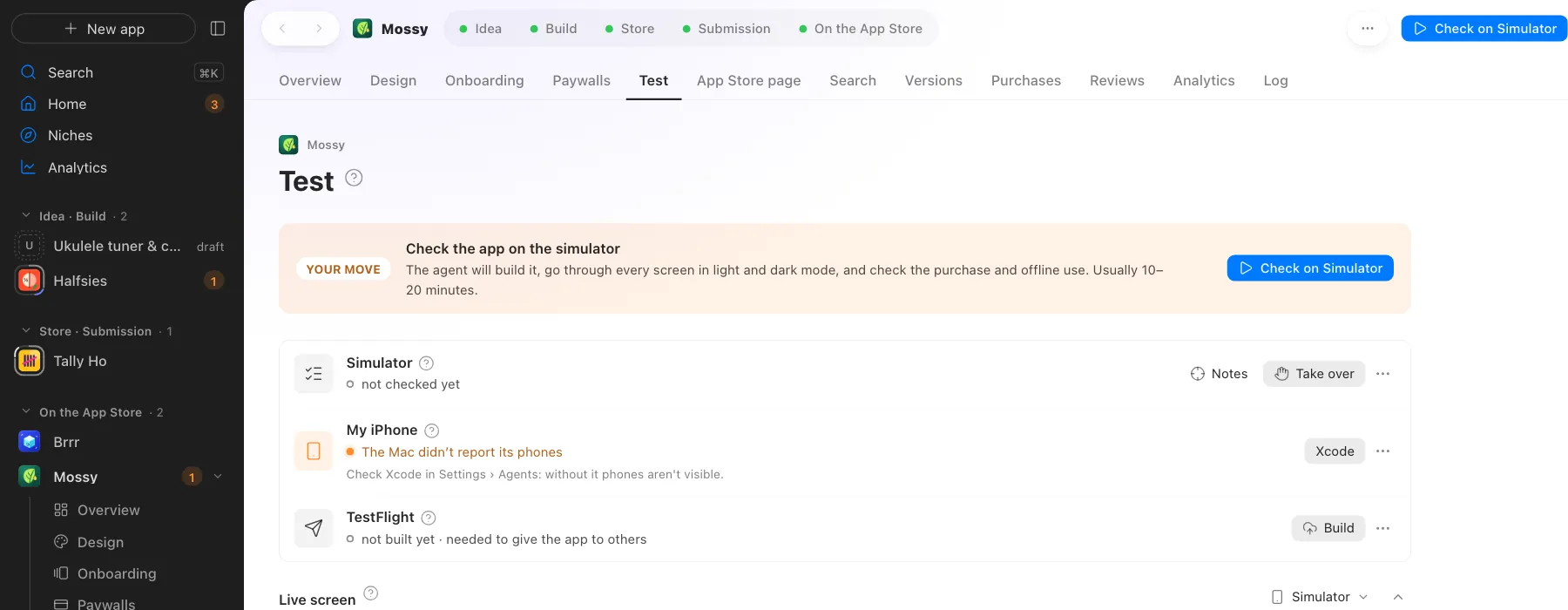Click the TestFlight Build button
Viewport: 1568px width, 610px height.
pos(1328,528)
